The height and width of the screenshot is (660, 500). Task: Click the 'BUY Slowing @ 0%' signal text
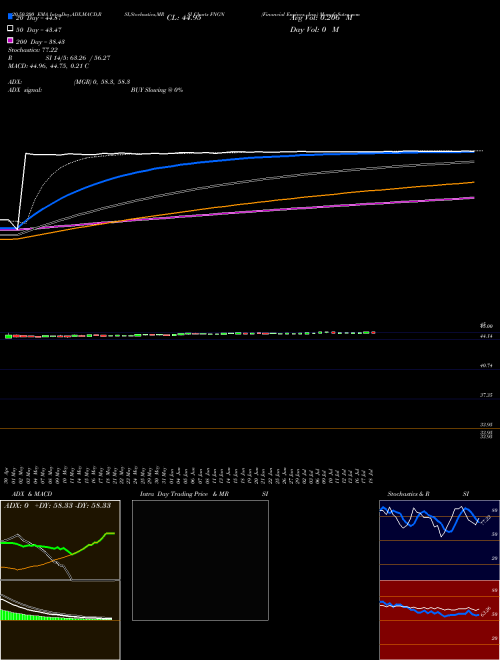point(157,90)
